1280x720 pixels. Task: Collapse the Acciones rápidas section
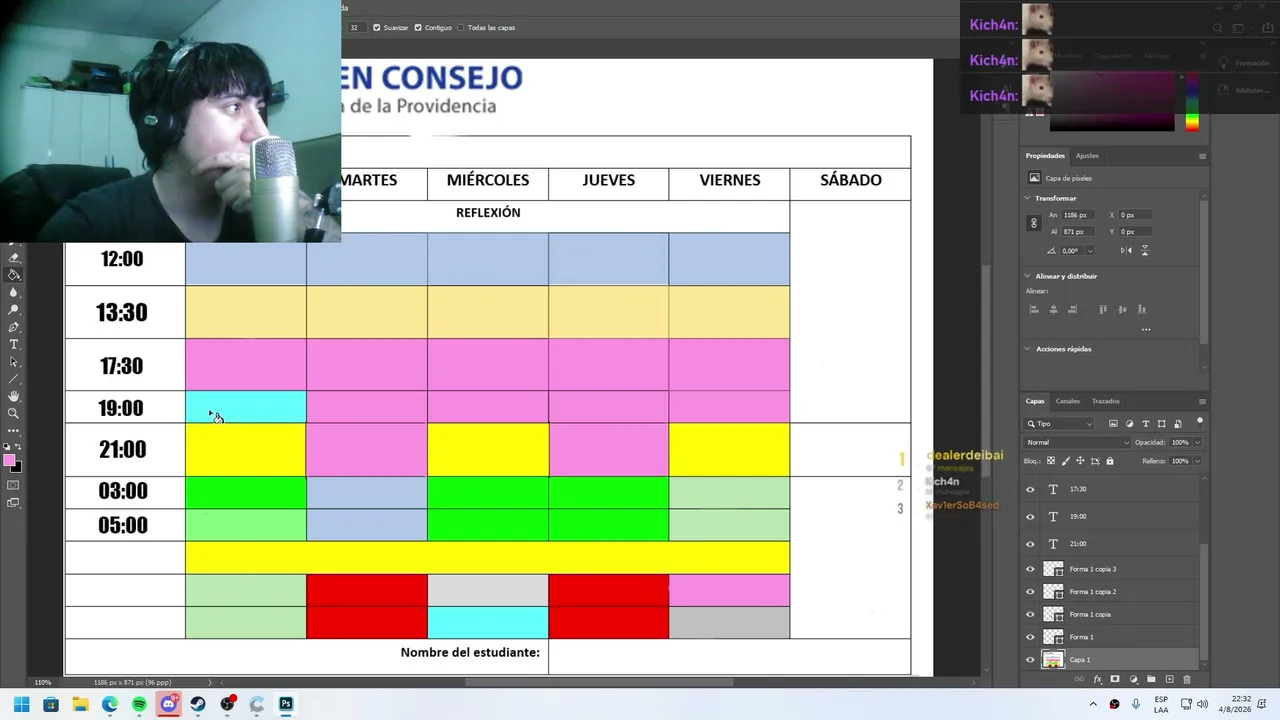pos(1028,349)
